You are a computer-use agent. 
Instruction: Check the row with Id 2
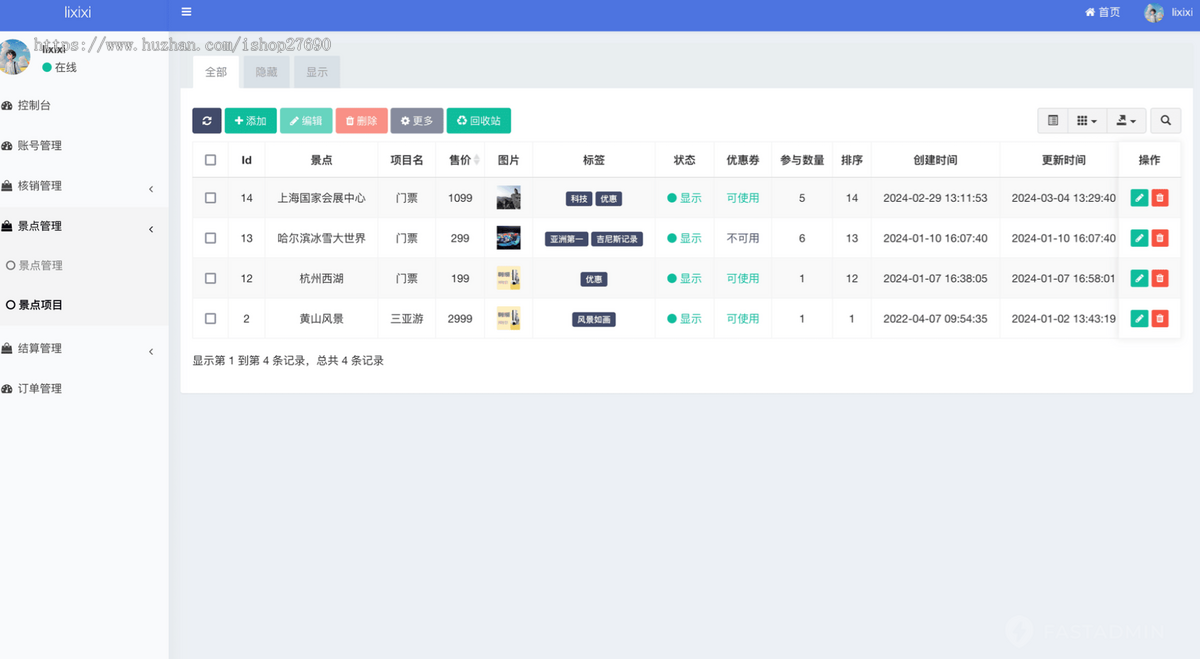pyautogui.click(x=210, y=318)
